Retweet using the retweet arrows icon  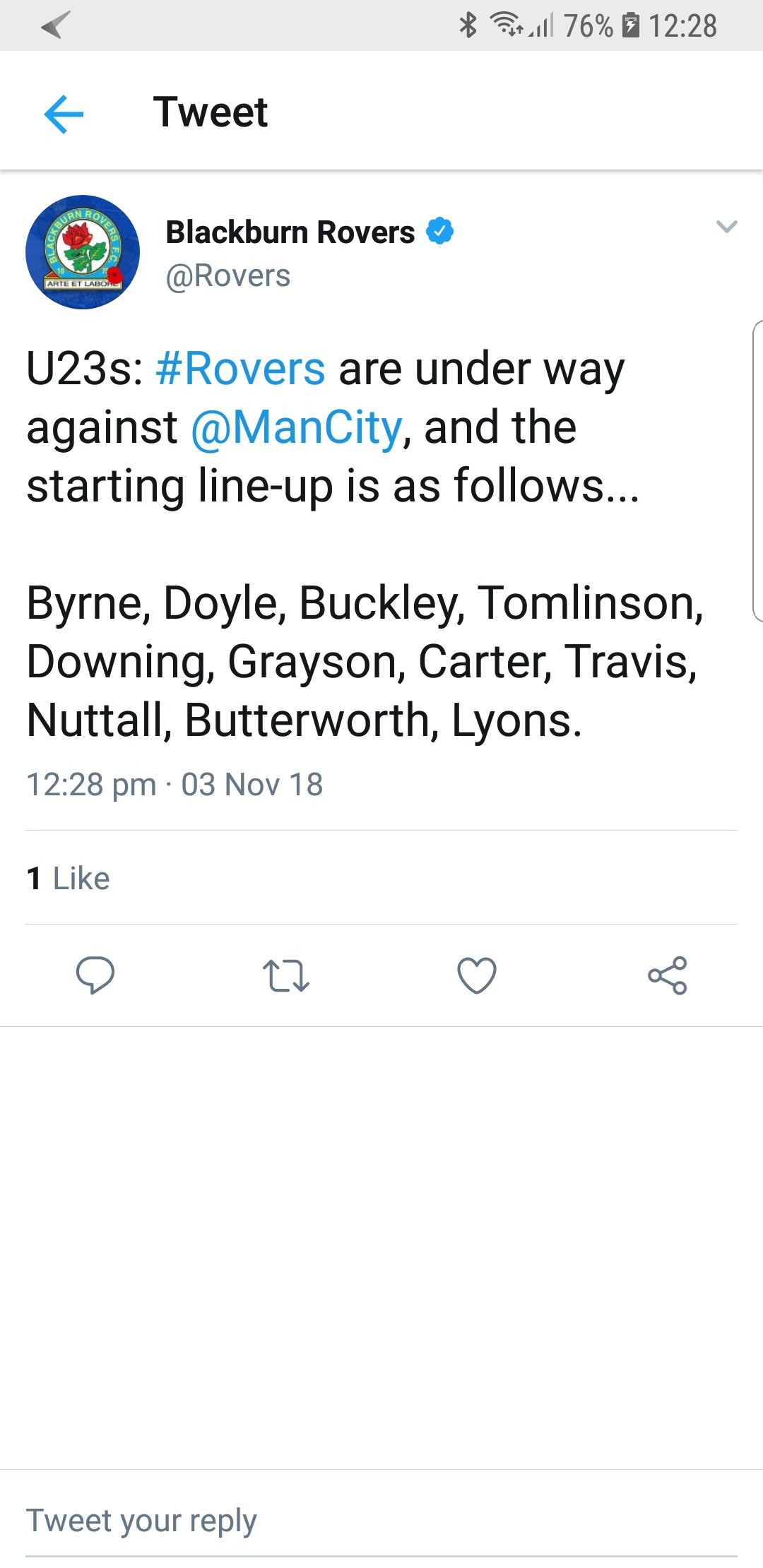(x=285, y=975)
